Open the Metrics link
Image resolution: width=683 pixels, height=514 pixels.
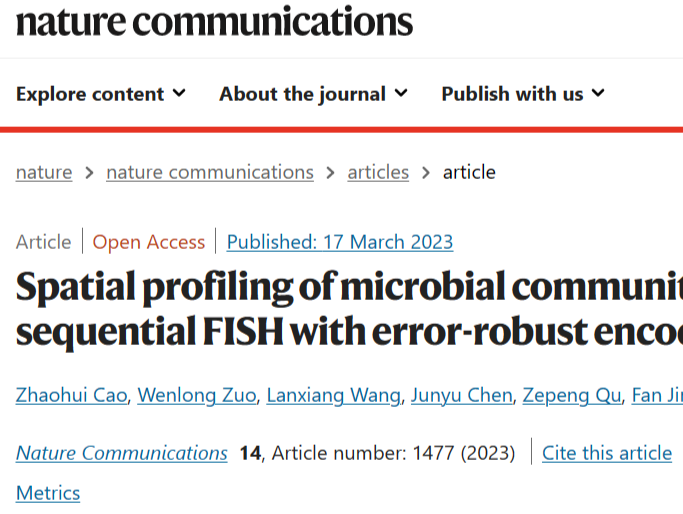coord(48,494)
